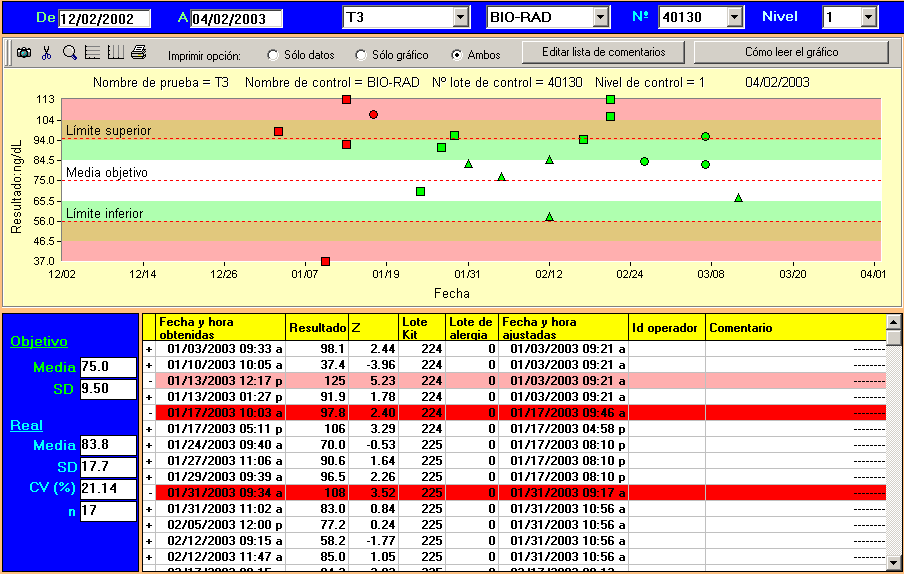Click the printer icon in toolbar
The width and height of the screenshot is (905, 574).
(138, 53)
